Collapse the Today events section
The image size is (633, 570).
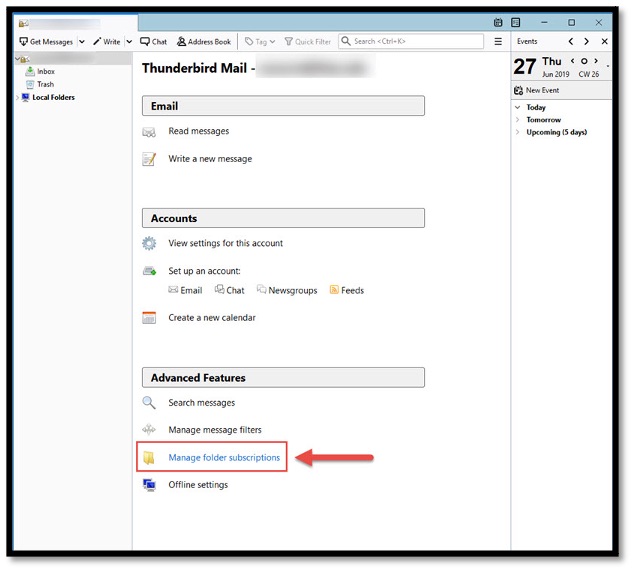coord(518,107)
